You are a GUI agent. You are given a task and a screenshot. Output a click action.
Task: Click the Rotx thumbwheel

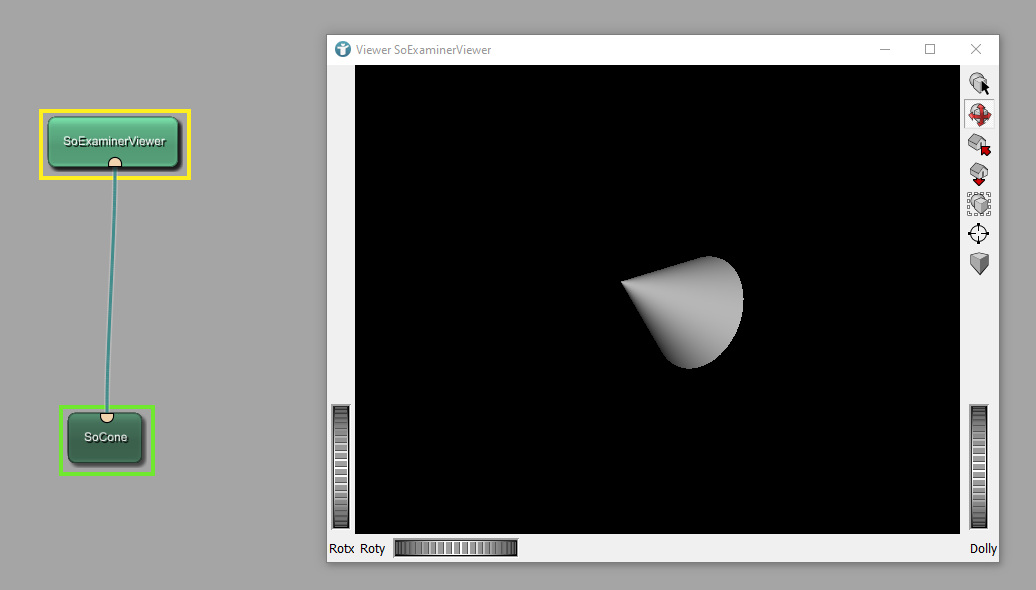pyautogui.click(x=341, y=466)
